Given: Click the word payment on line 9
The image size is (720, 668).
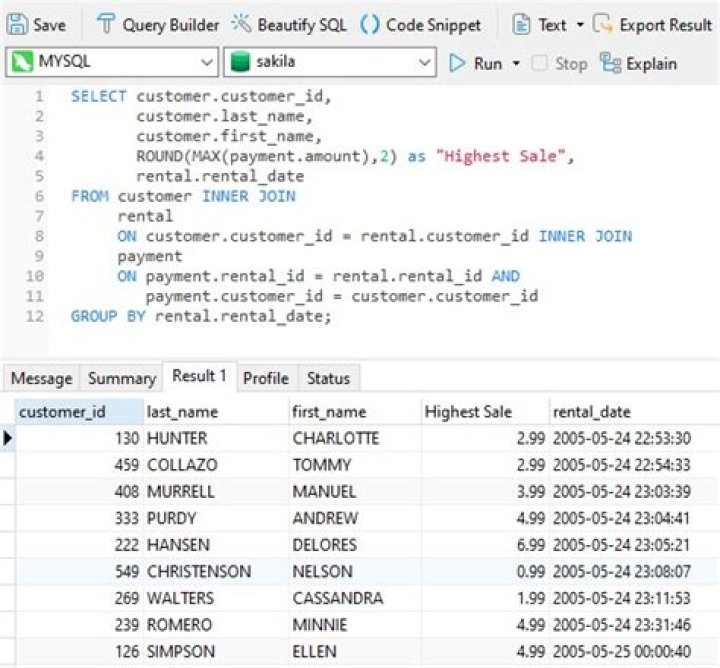Looking at the screenshot, I should click(x=150, y=256).
